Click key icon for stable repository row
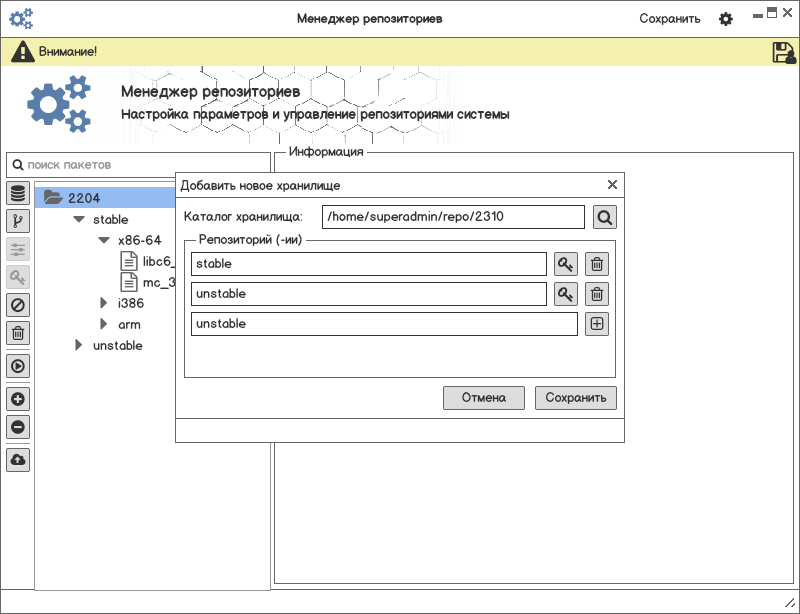Screen dimensions: 800x614 (x=566, y=264)
